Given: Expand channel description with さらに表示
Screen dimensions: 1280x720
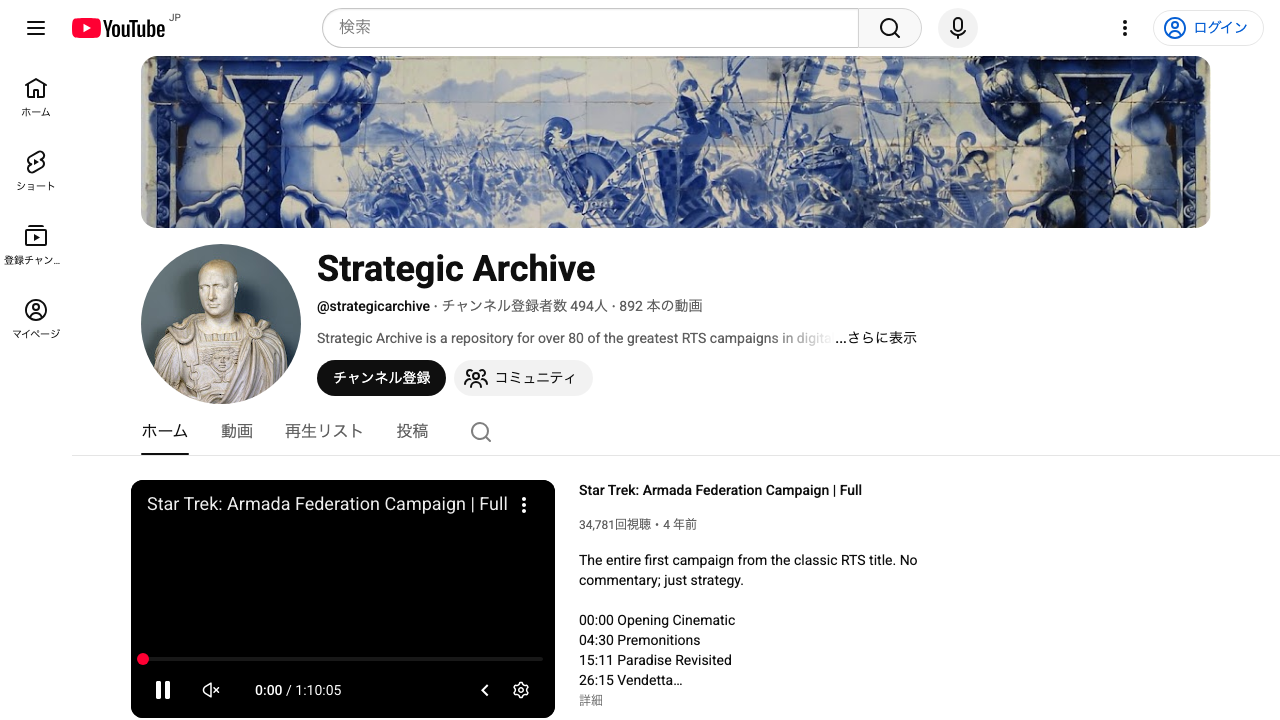Looking at the screenshot, I should click(876, 338).
